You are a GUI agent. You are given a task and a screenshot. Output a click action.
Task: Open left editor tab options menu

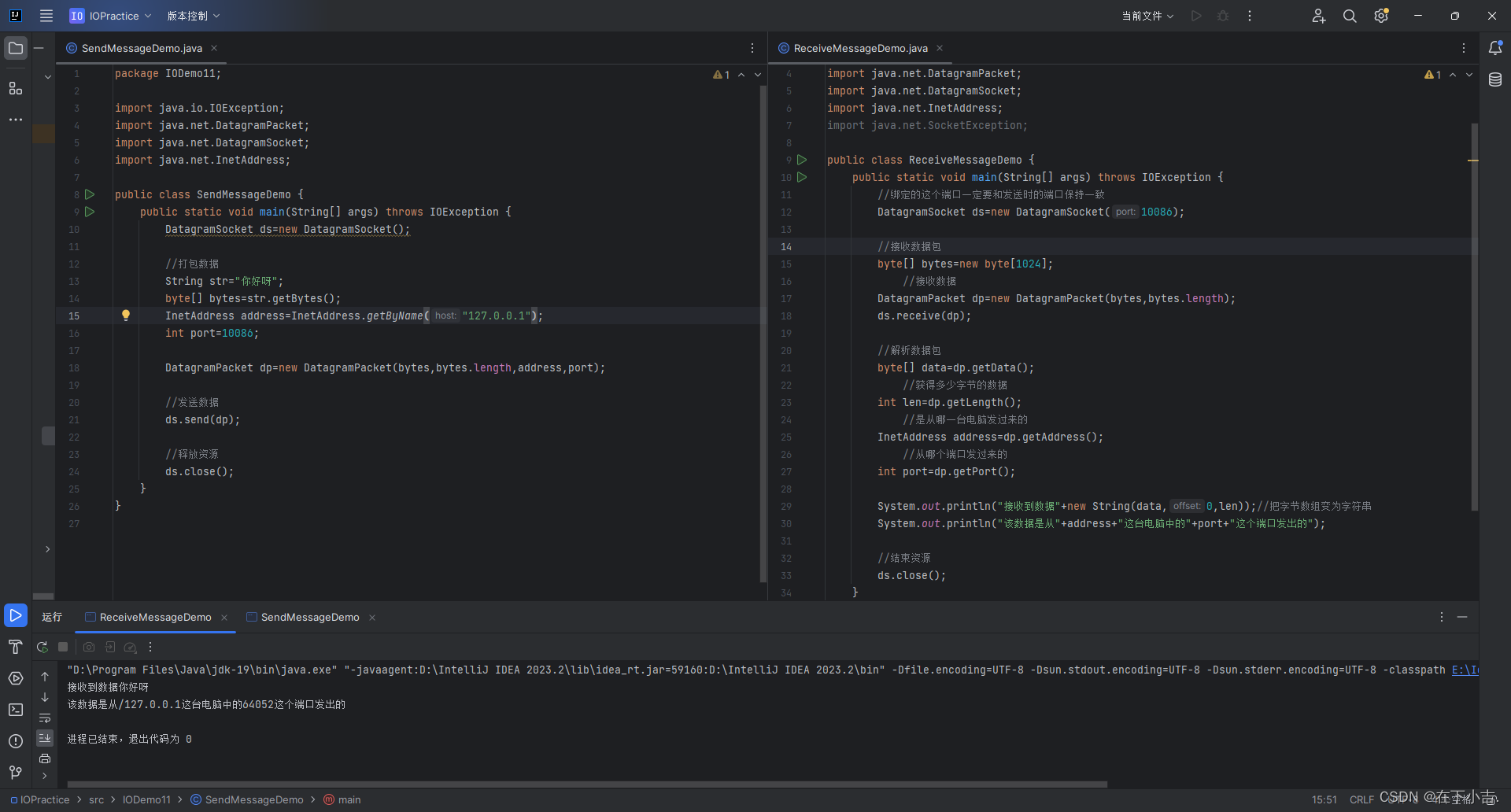point(752,48)
